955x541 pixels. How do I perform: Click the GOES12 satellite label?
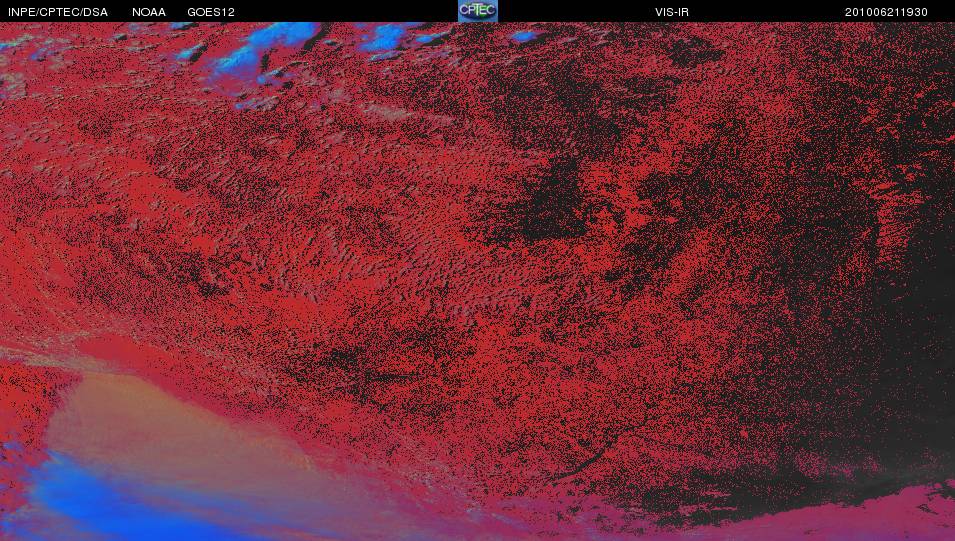tap(211, 12)
